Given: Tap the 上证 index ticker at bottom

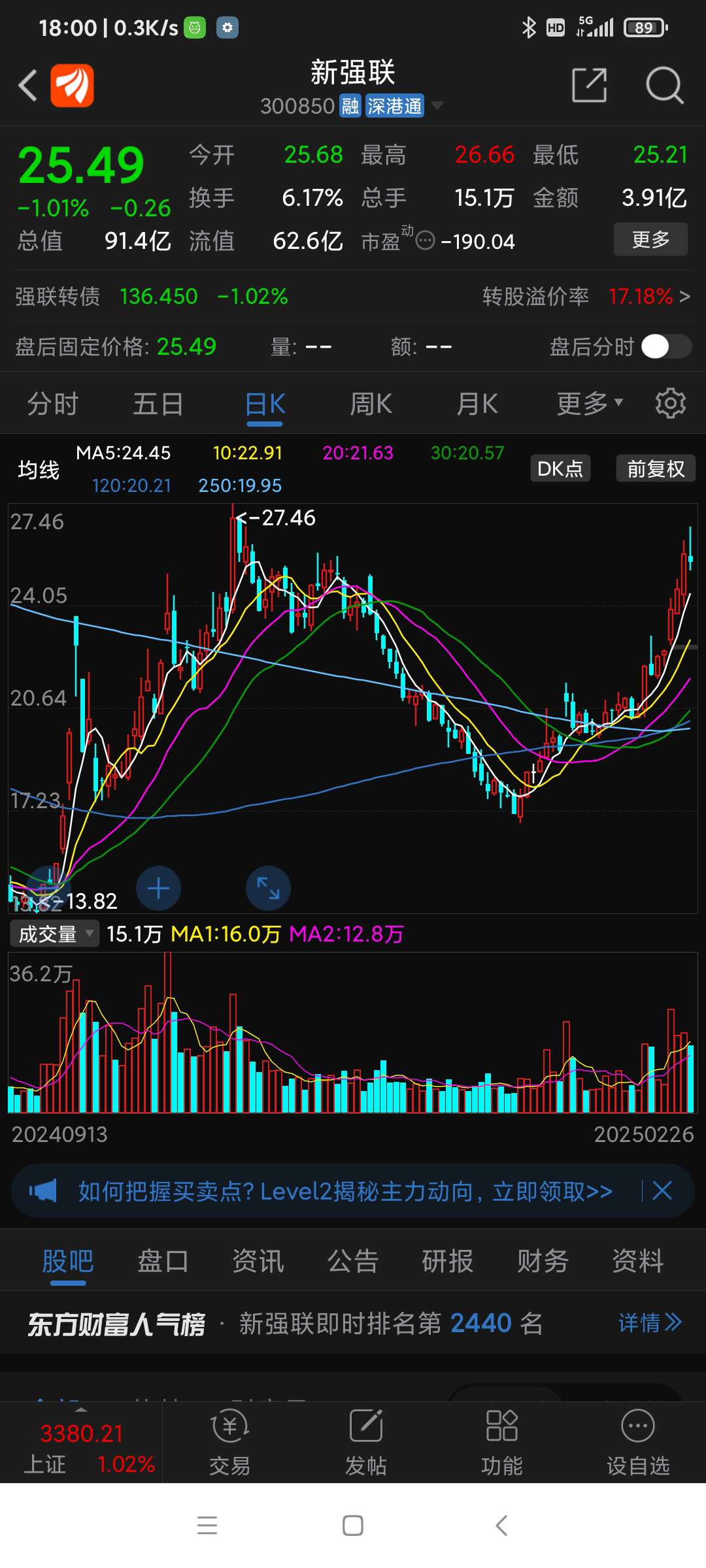Looking at the screenshot, I should click(x=81, y=1448).
